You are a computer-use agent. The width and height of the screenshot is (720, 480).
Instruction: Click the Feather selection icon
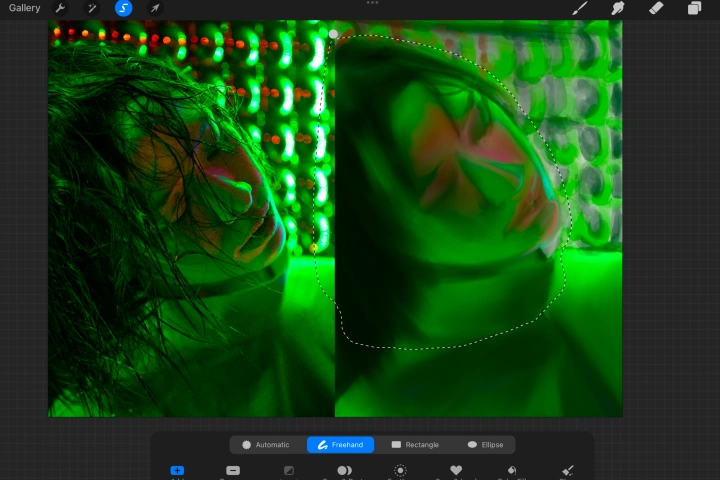pos(400,470)
